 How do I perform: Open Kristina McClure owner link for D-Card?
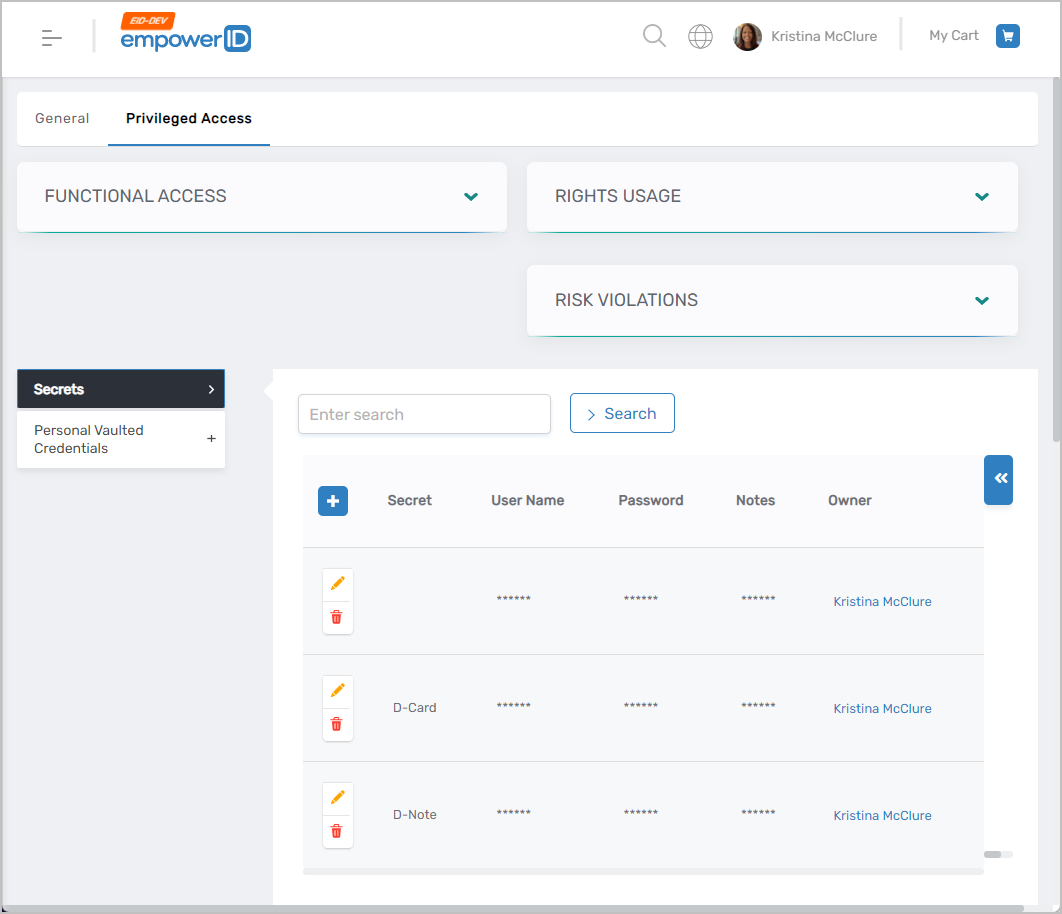(882, 708)
